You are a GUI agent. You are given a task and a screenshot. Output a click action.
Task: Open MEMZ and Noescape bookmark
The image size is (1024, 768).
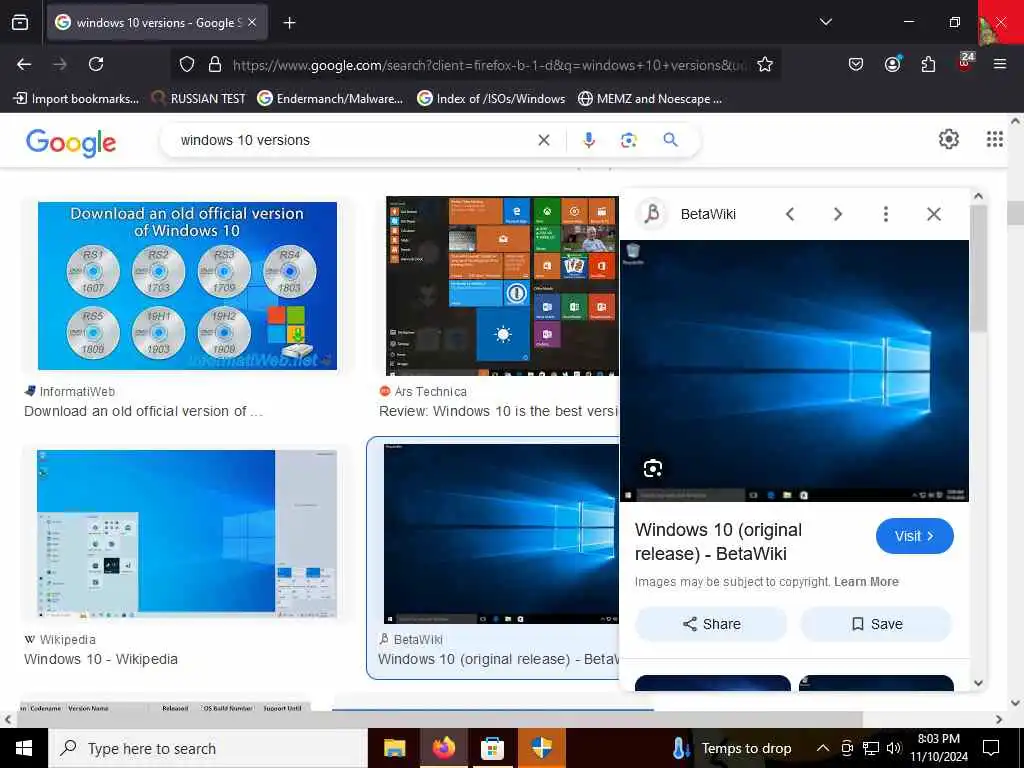pyautogui.click(x=650, y=99)
